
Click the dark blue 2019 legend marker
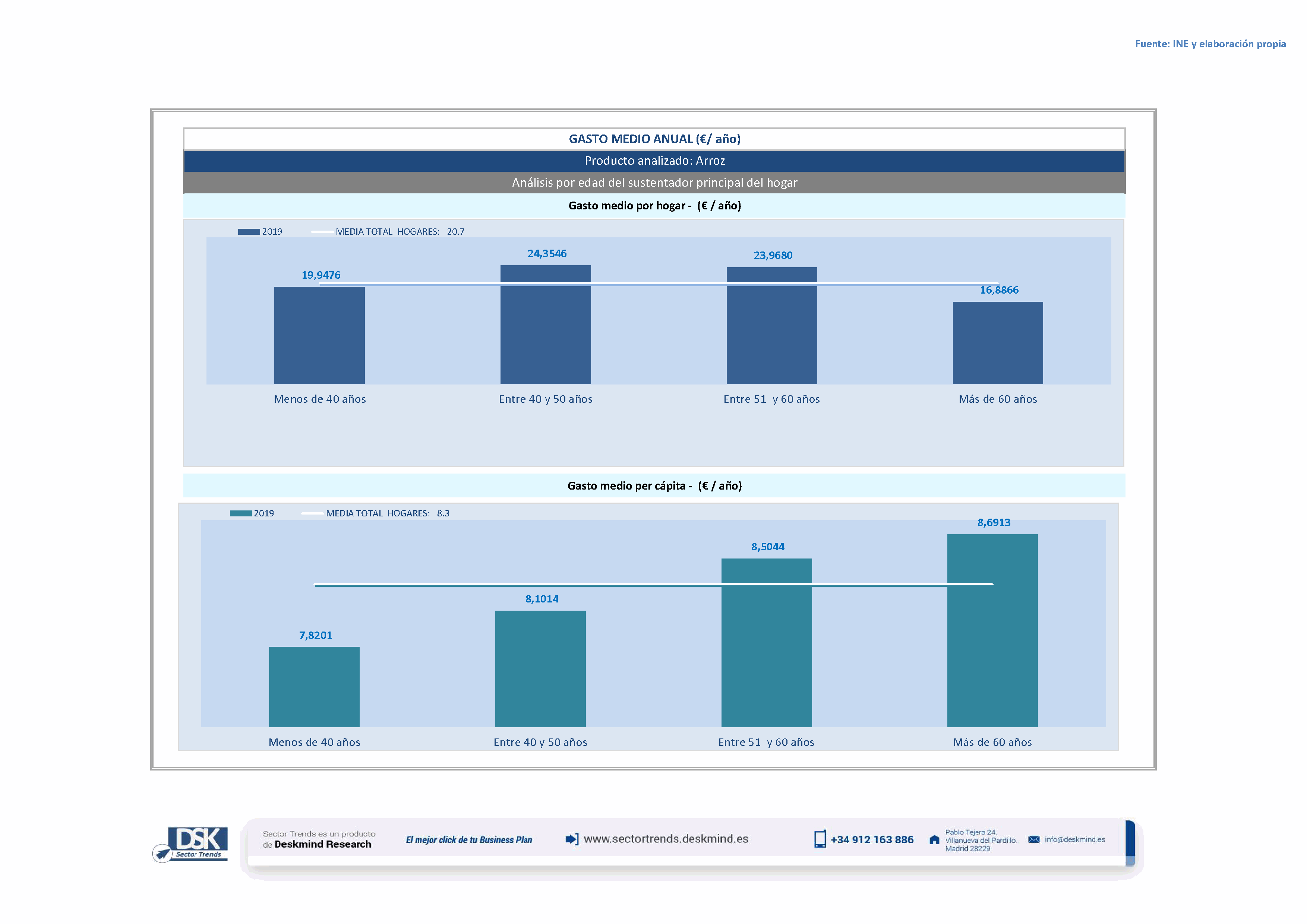coord(249,232)
